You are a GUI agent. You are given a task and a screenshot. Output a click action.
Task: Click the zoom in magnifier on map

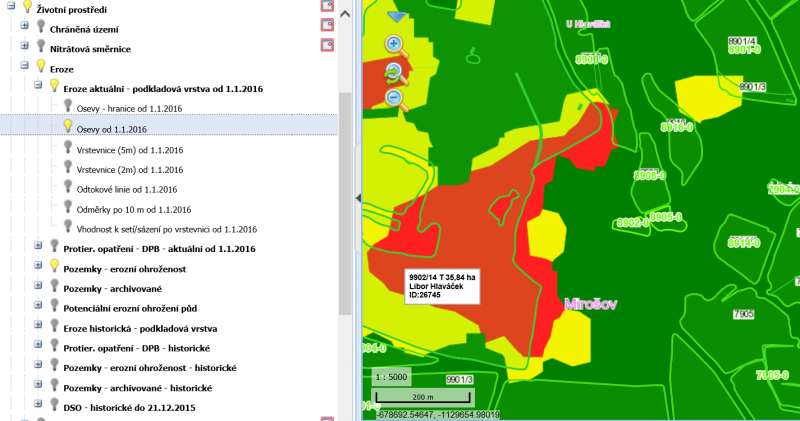pyautogui.click(x=394, y=44)
